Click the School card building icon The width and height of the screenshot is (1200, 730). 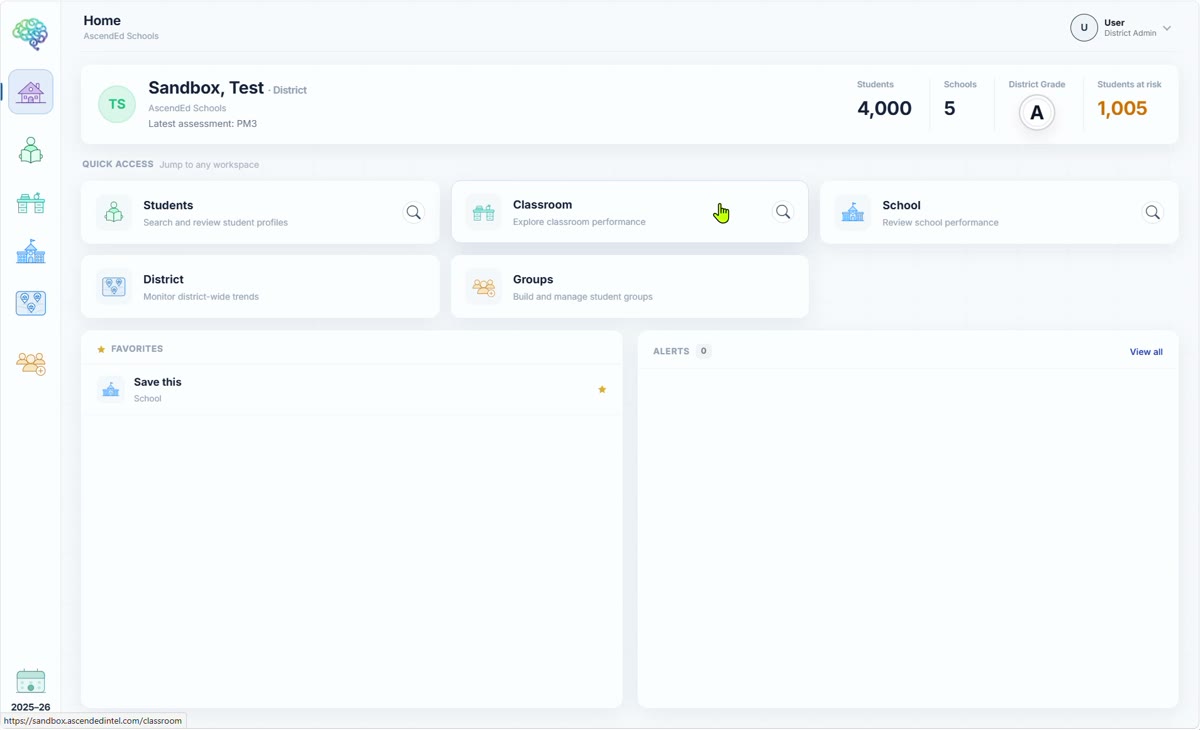pos(853,212)
